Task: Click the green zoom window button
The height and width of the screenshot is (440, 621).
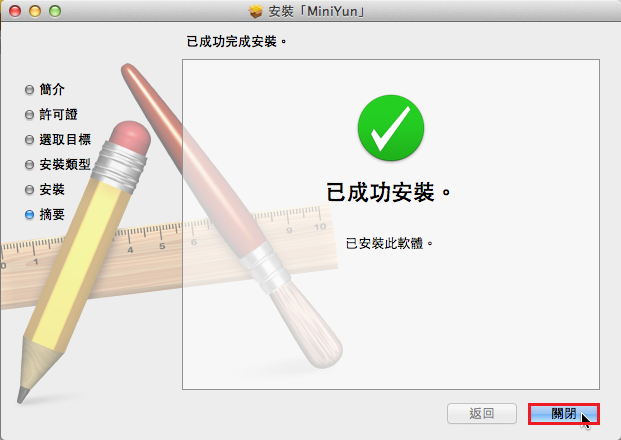Action: point(55,11)
